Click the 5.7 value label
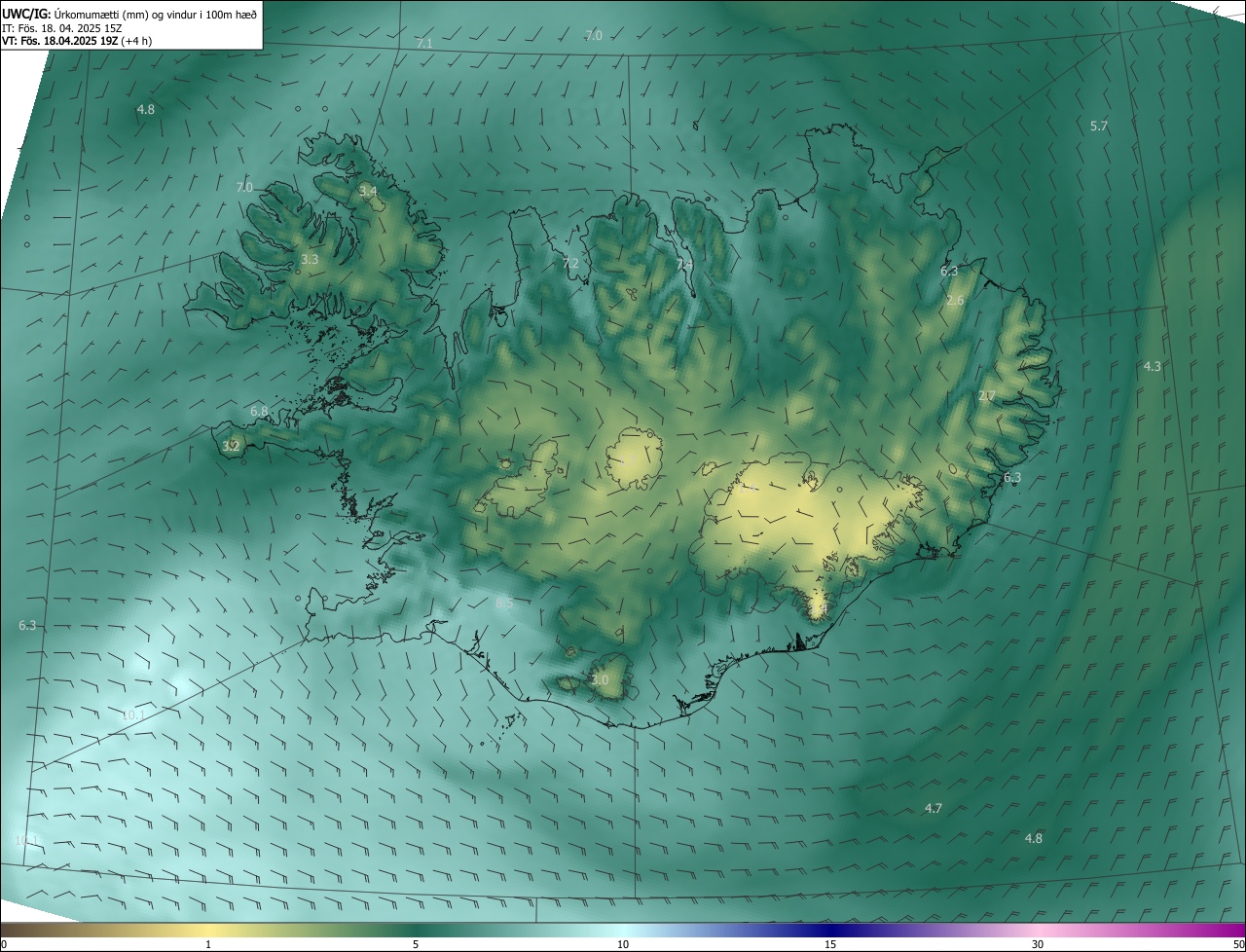The width and height of the screenshot is (1246, 952). 1099,127
